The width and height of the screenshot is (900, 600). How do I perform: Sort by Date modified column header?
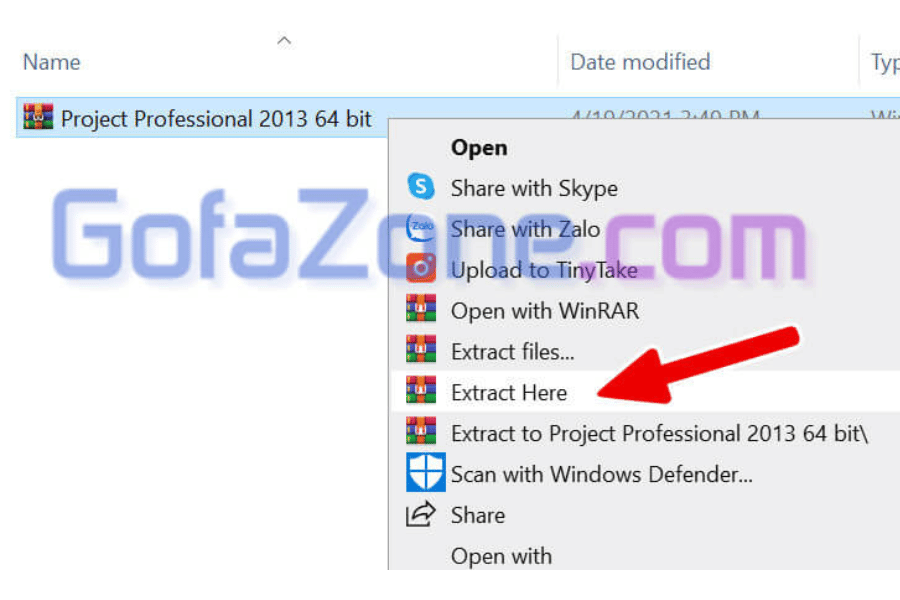[640, 62]
